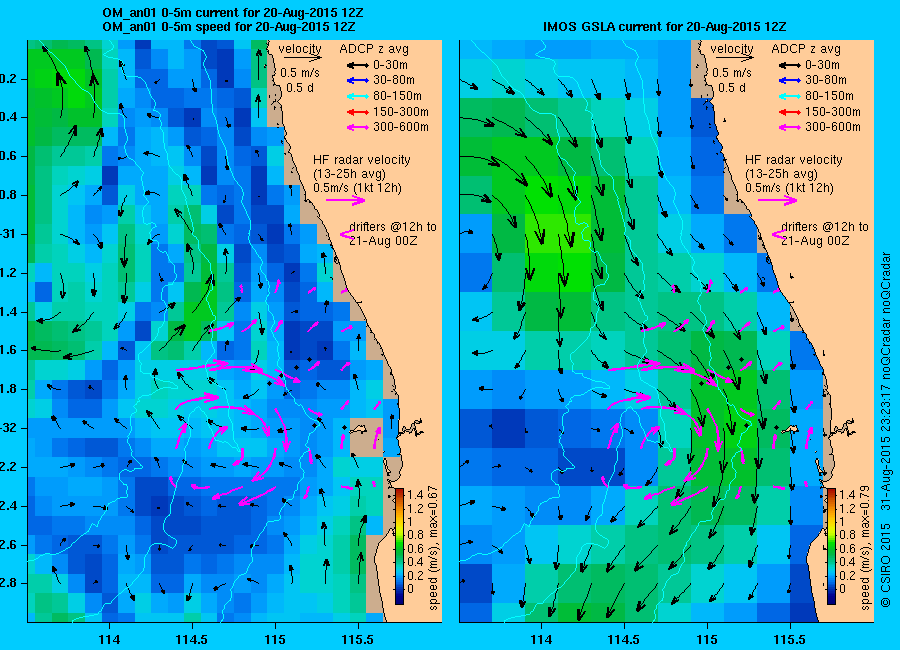Click the speed color bar on the left map

[x=399, y=546]
